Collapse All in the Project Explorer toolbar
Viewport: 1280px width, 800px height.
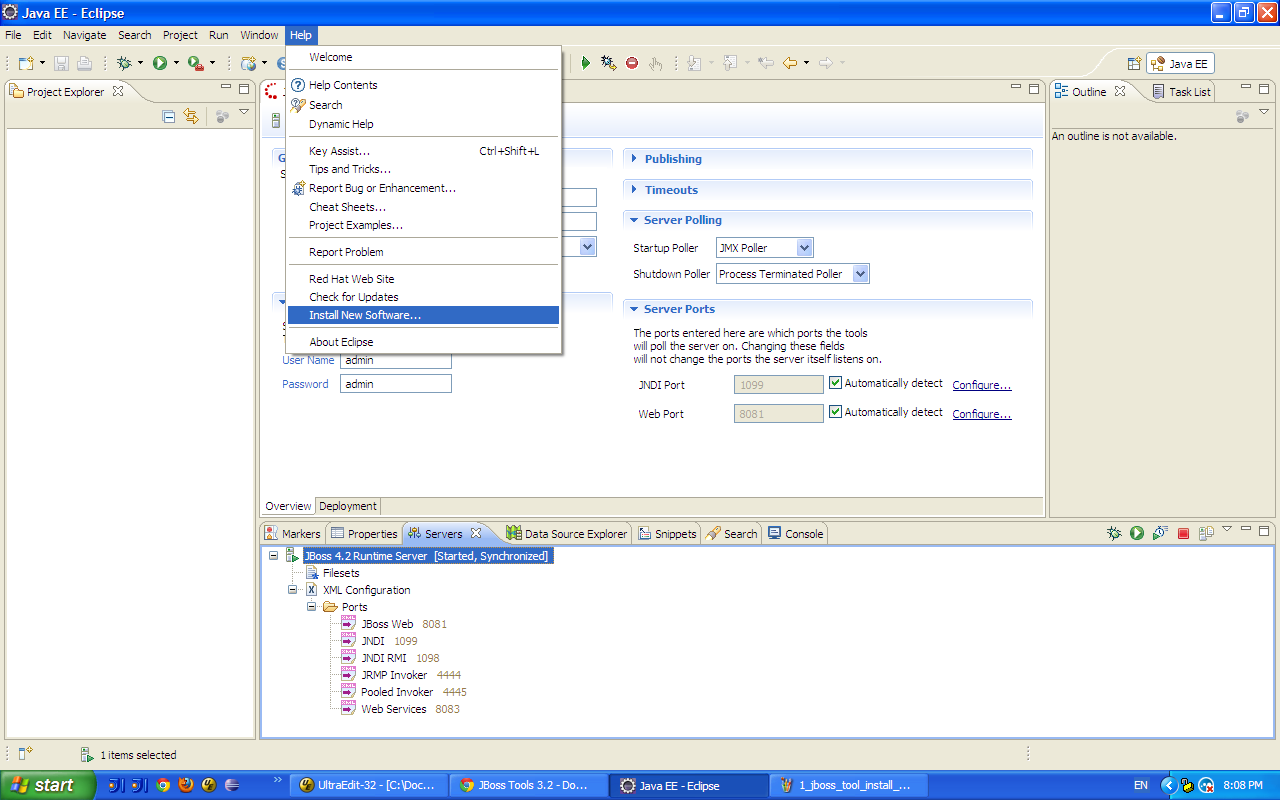click(168, 116)
